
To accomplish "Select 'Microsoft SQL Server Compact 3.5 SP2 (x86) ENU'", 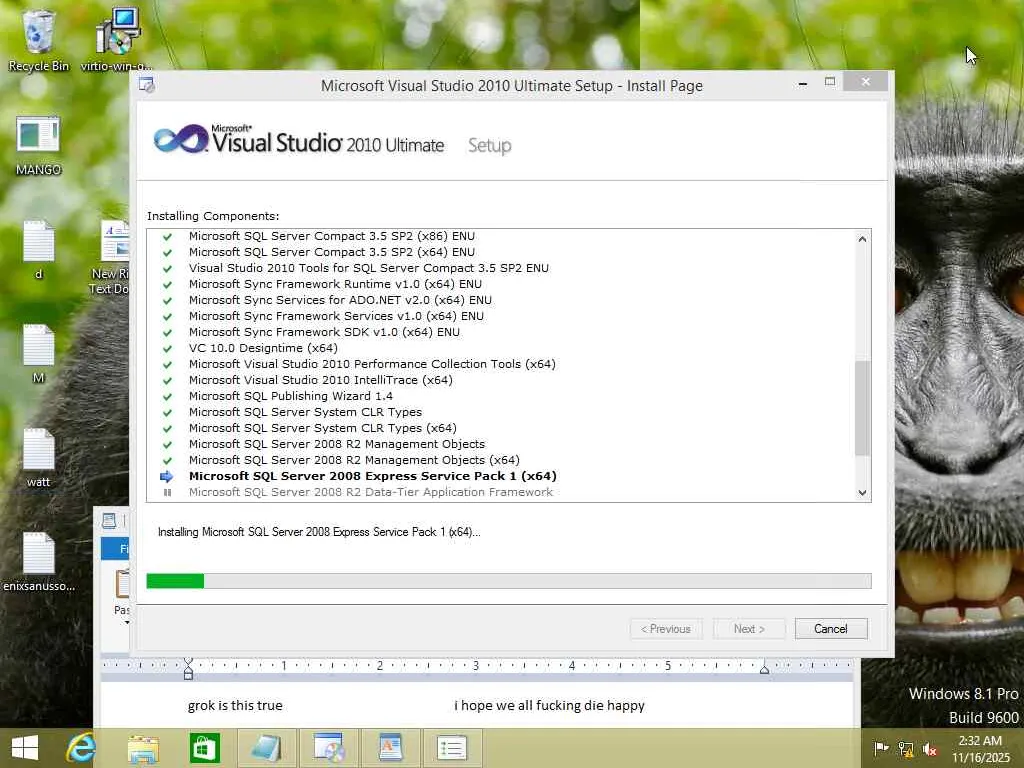I will [x=332, y=236].
